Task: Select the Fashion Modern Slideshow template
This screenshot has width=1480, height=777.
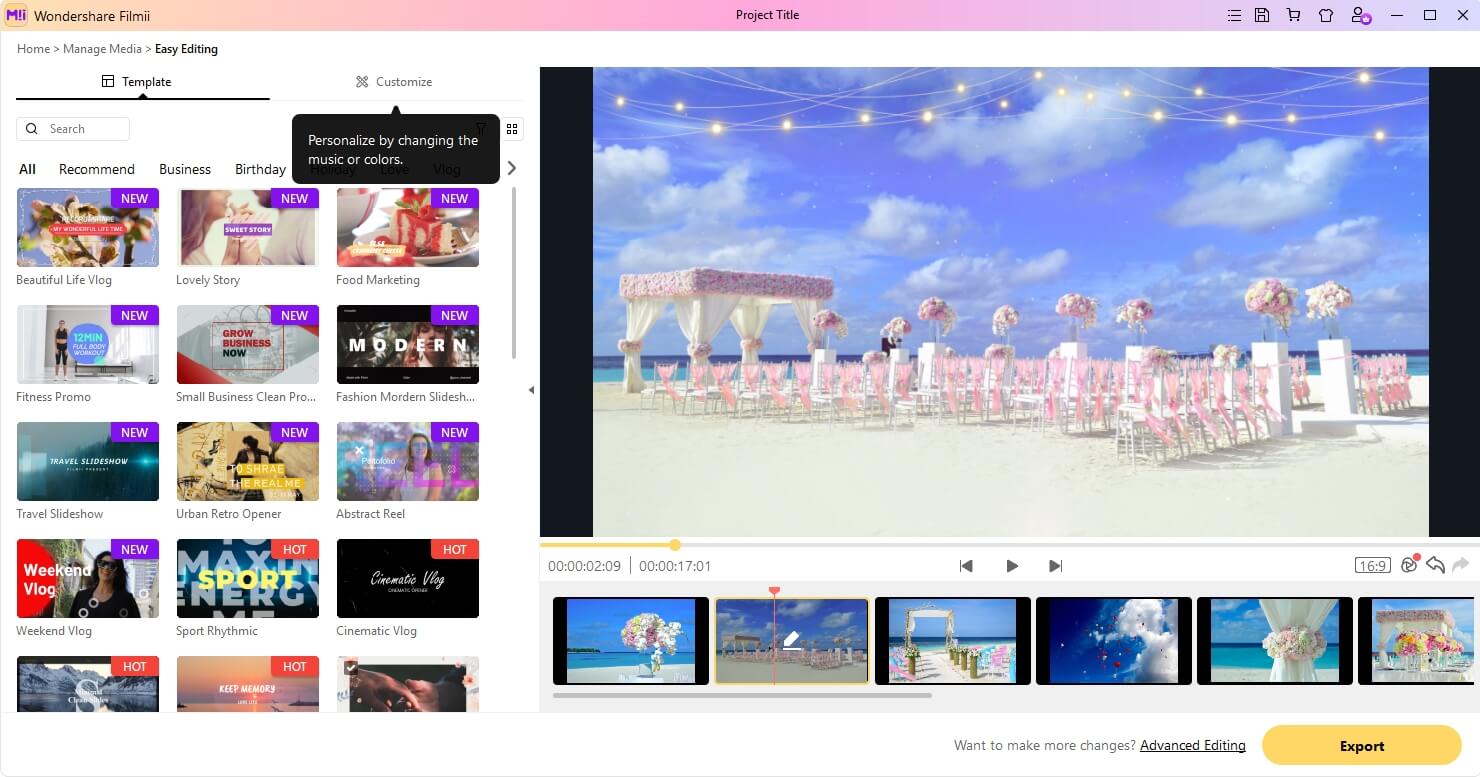Action: [408, 345]
